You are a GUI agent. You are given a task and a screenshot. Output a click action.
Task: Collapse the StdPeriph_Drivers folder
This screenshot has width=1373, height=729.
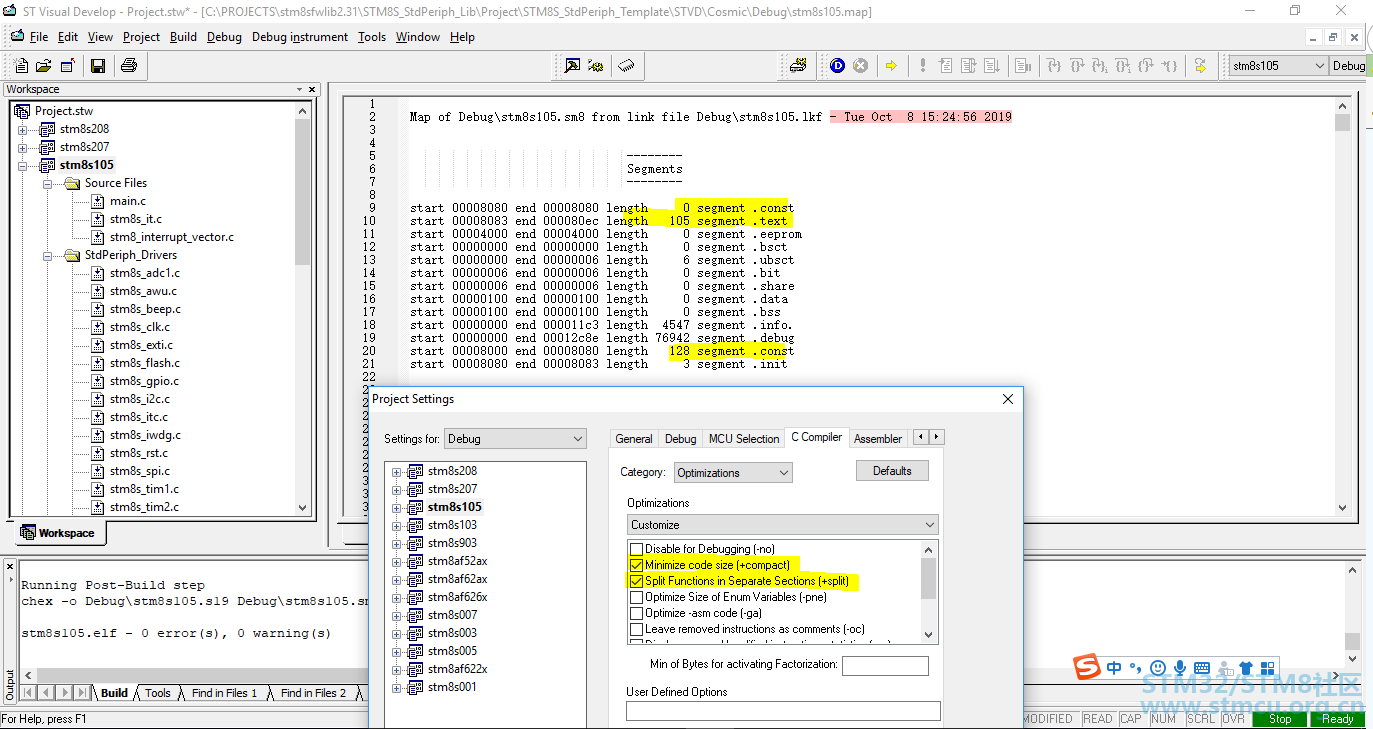(48, 256)
